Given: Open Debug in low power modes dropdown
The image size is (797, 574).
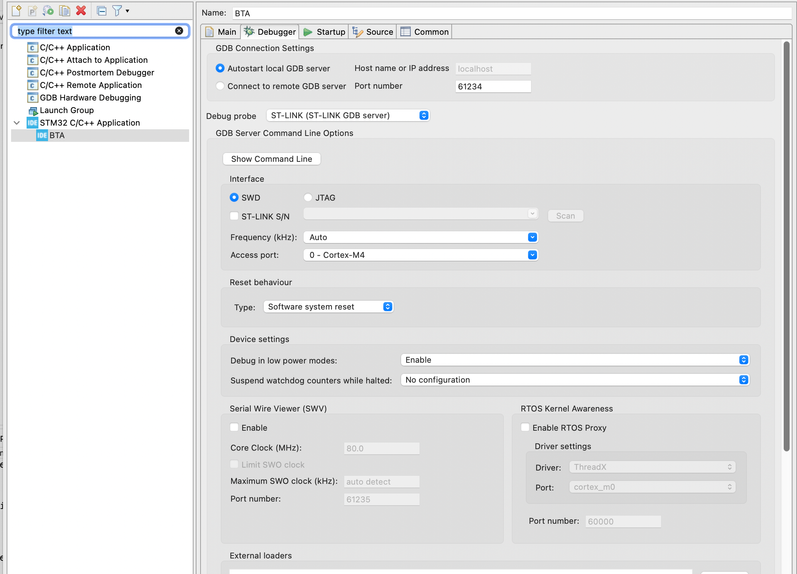Looking at the screenshot, I should click(575, 360).
